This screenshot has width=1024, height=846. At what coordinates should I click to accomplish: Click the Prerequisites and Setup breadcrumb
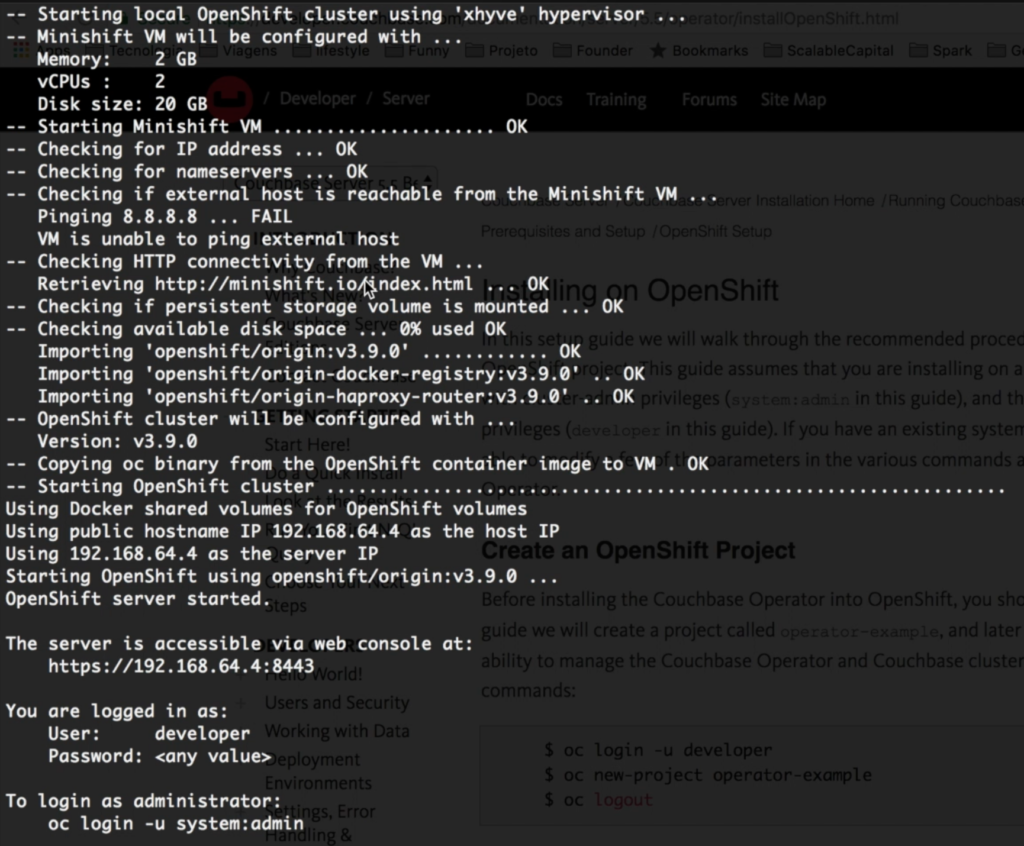tap(563, 231)
